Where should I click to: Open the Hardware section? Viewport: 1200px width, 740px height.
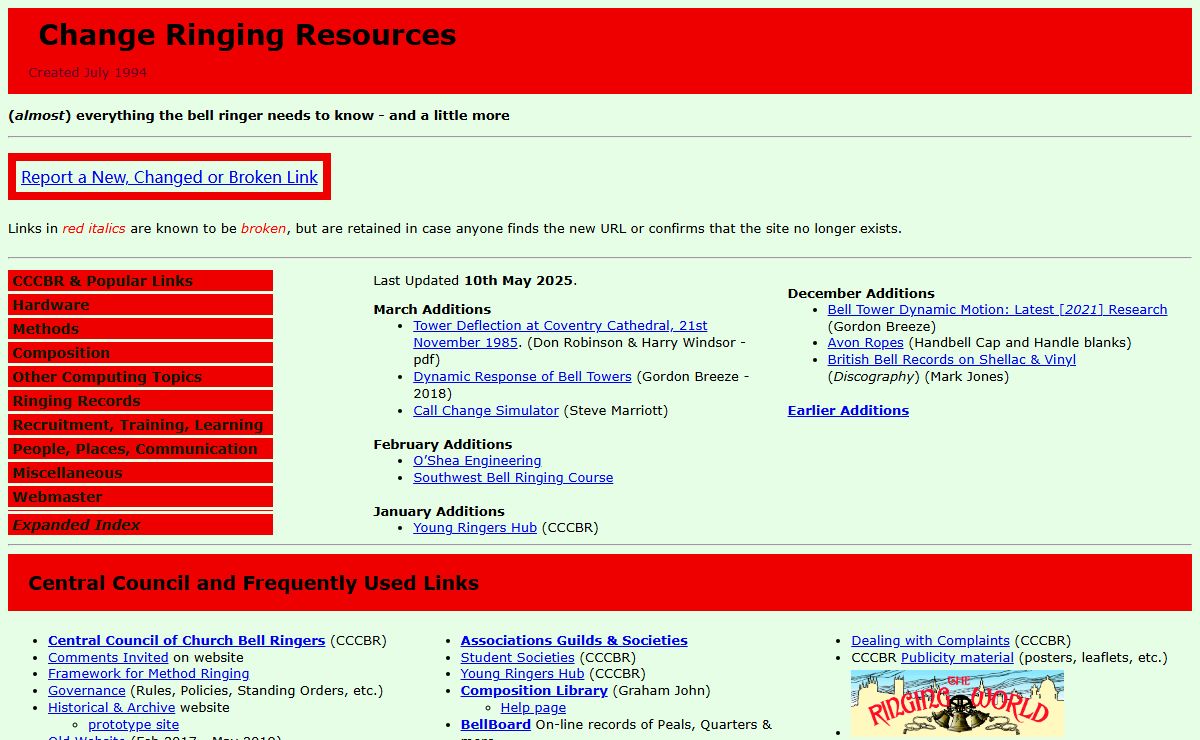pos(140,305)
